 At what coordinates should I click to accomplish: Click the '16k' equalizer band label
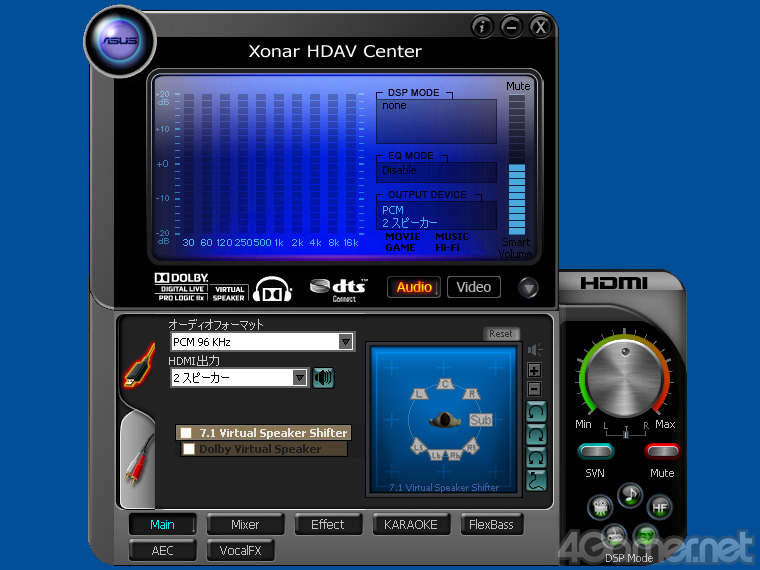click(x=351, y=242)
